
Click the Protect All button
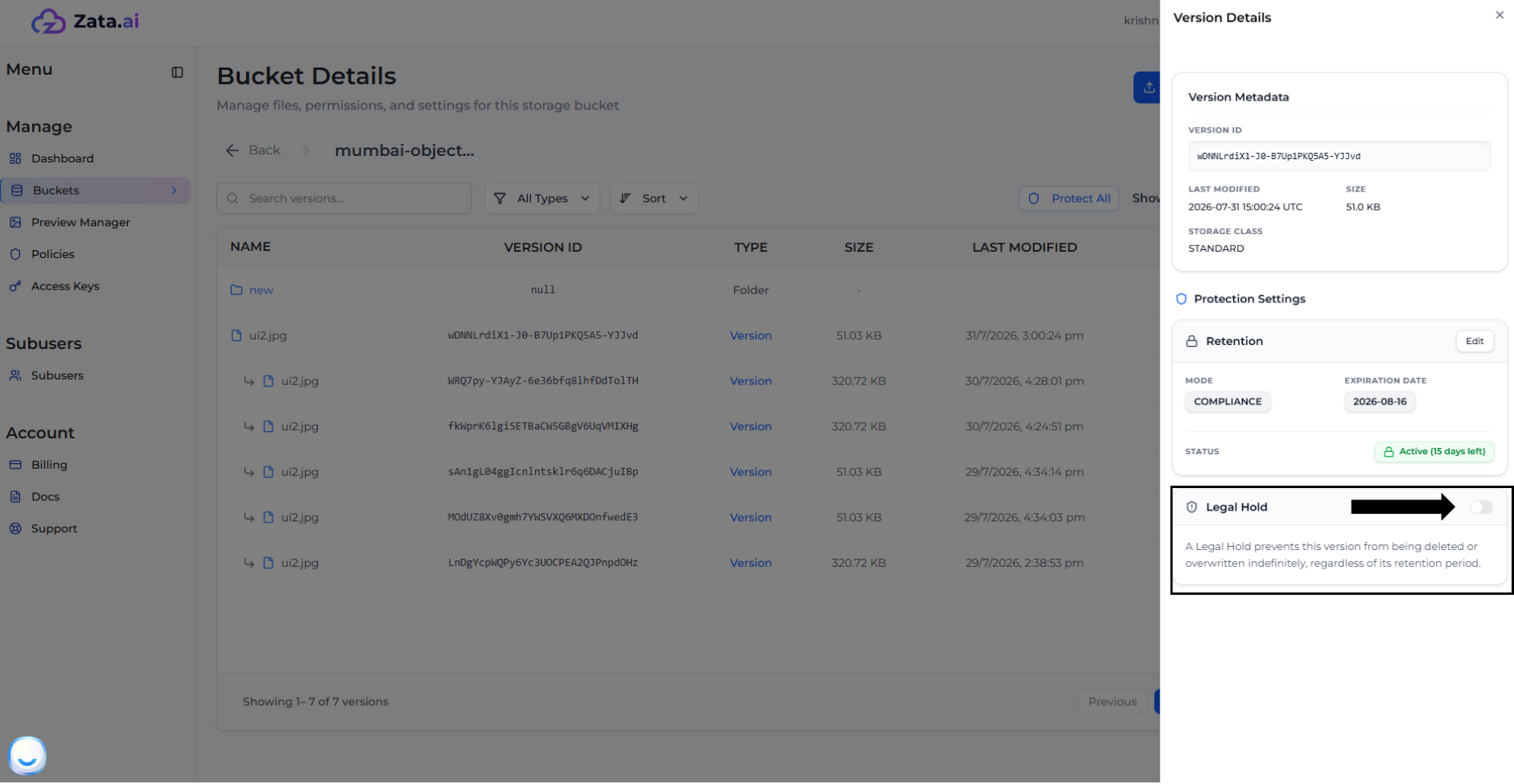[x=1068, y=199]
